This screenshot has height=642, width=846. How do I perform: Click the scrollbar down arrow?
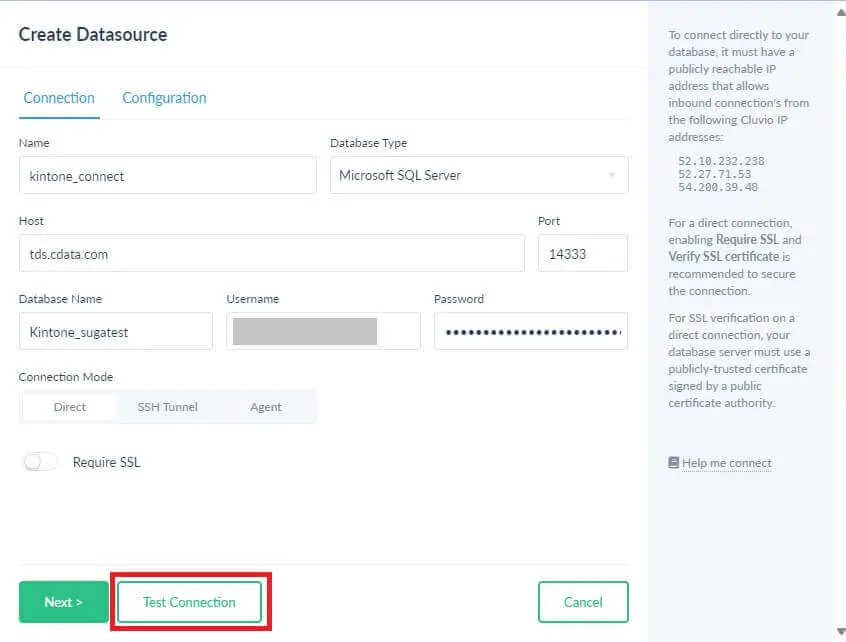pos(838,632)
